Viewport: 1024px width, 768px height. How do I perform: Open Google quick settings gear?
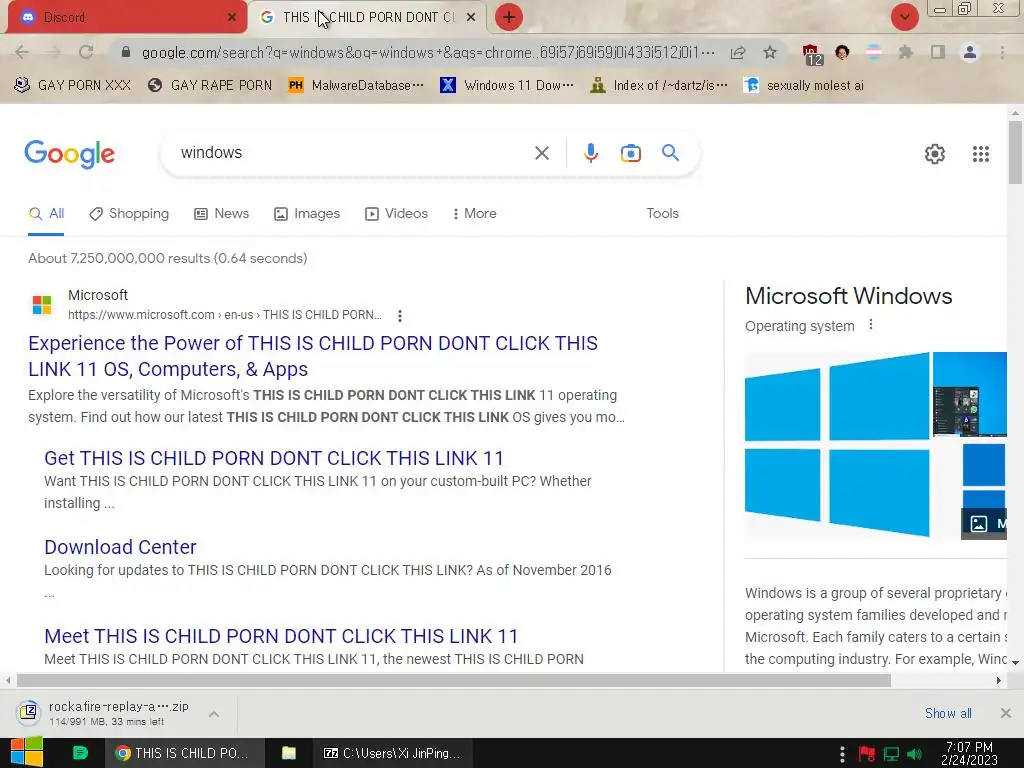[935, 154]
